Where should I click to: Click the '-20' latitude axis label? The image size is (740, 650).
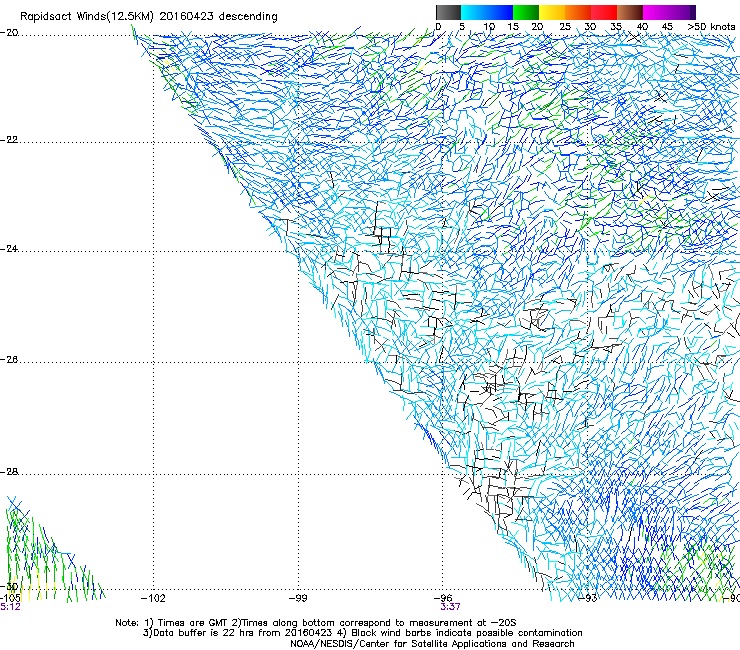9,33
